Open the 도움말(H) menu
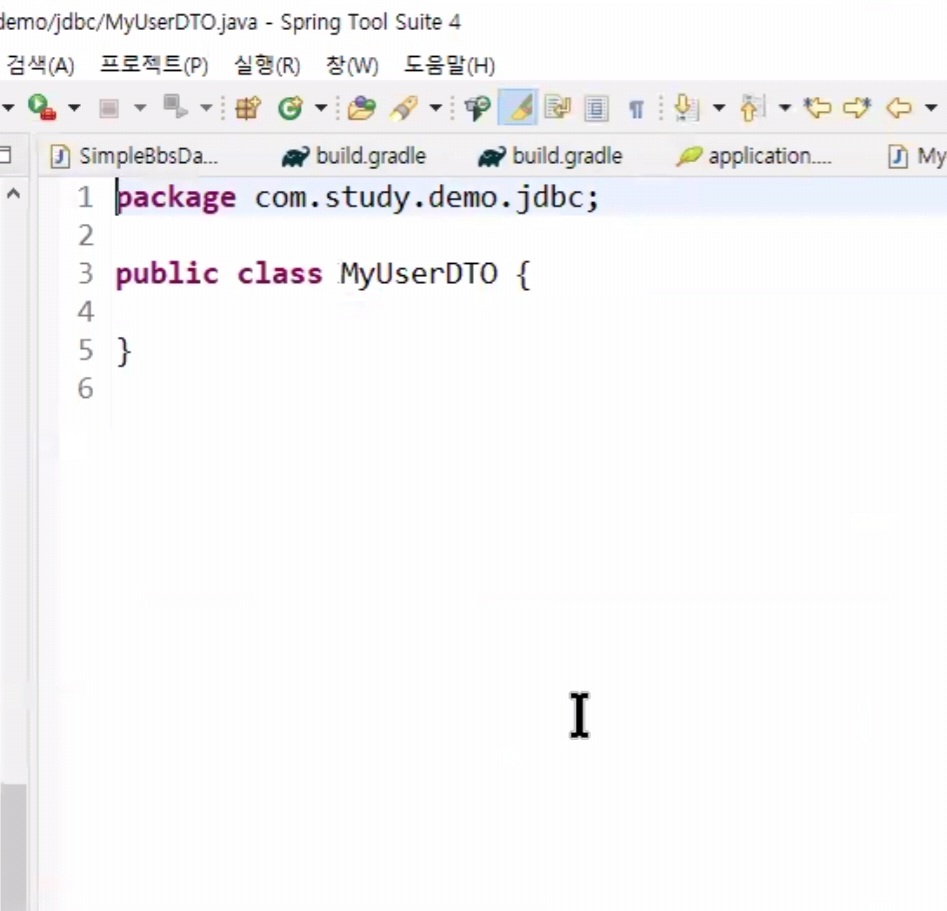 click(449, 65)
